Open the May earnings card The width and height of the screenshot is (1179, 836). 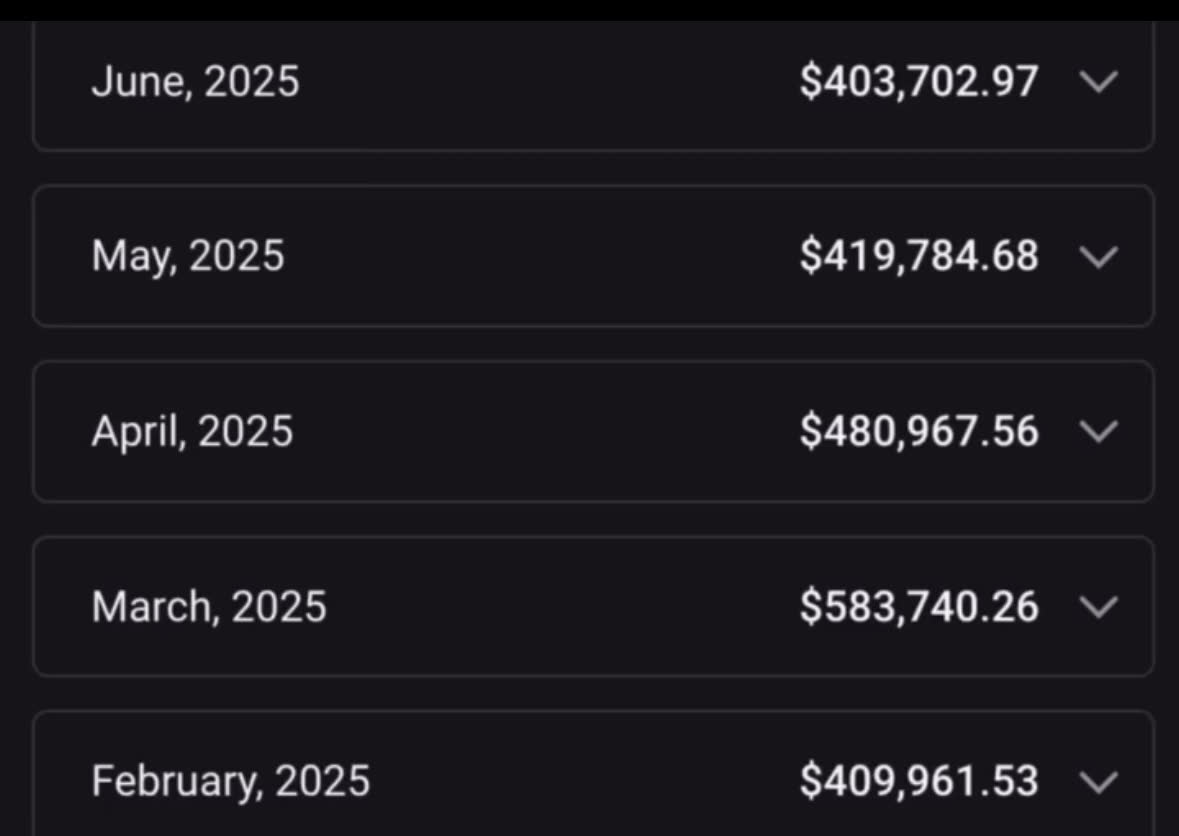593,256
